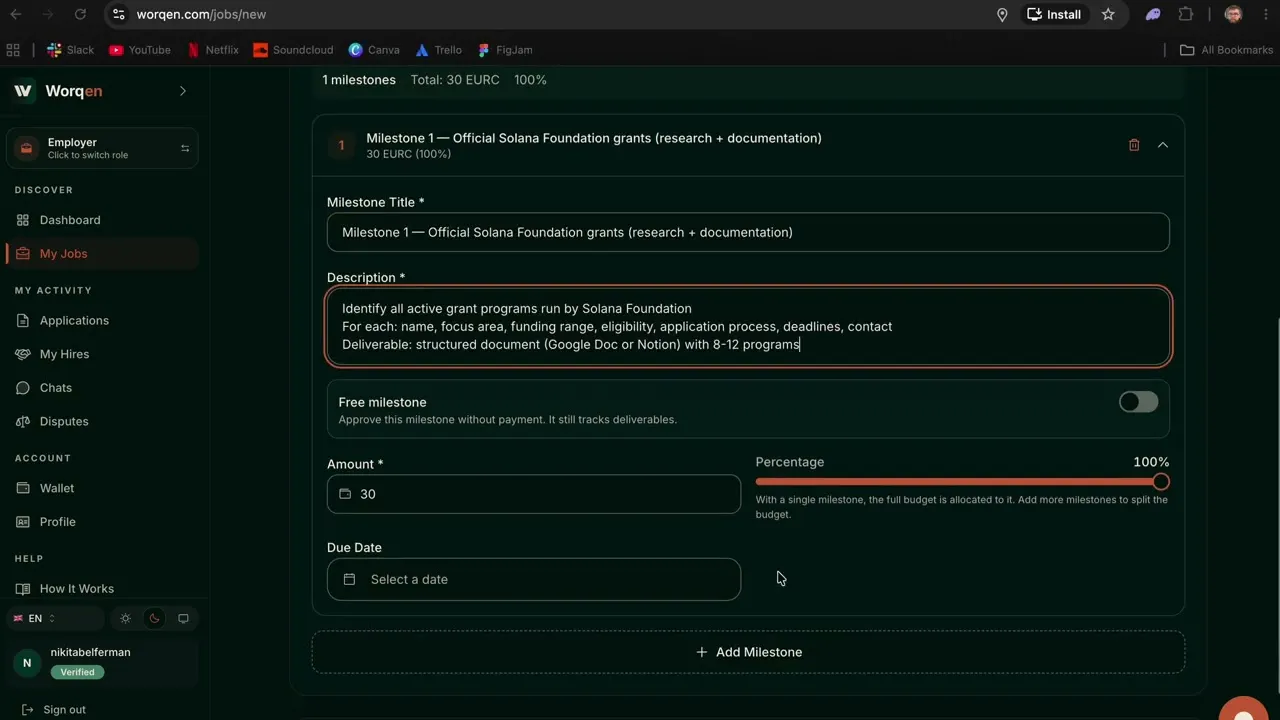
Task: Open the Netflix bookmark
Action: click(213, 50)
